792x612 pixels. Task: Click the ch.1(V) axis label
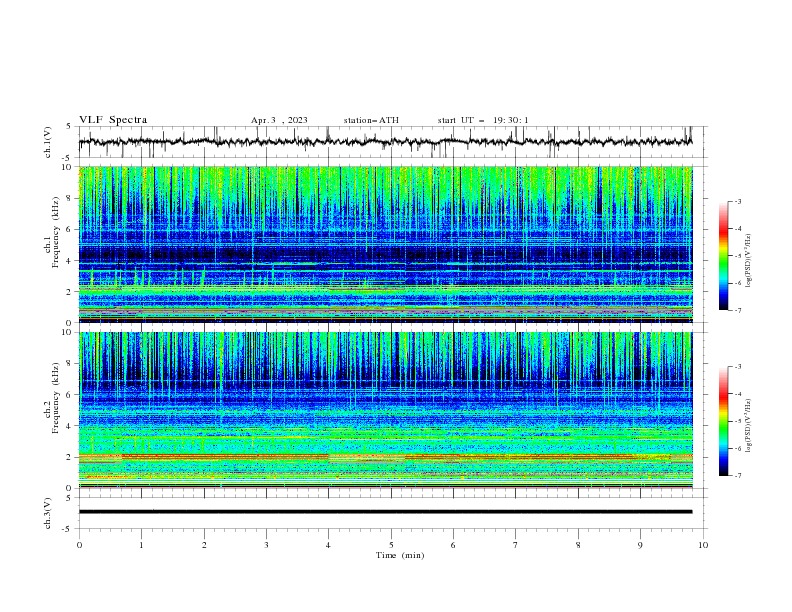(x=48, y=142)
